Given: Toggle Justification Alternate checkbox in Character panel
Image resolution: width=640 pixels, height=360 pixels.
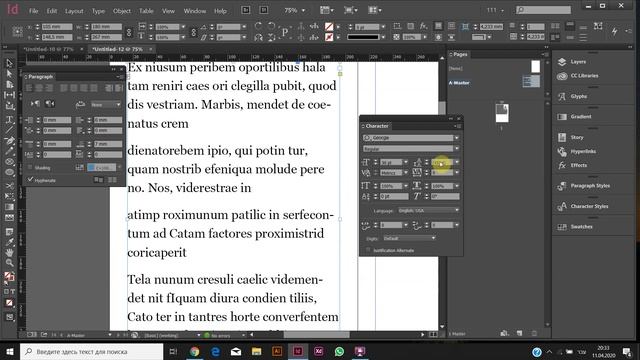Looking at the screenshot, I should click(368, 250).
